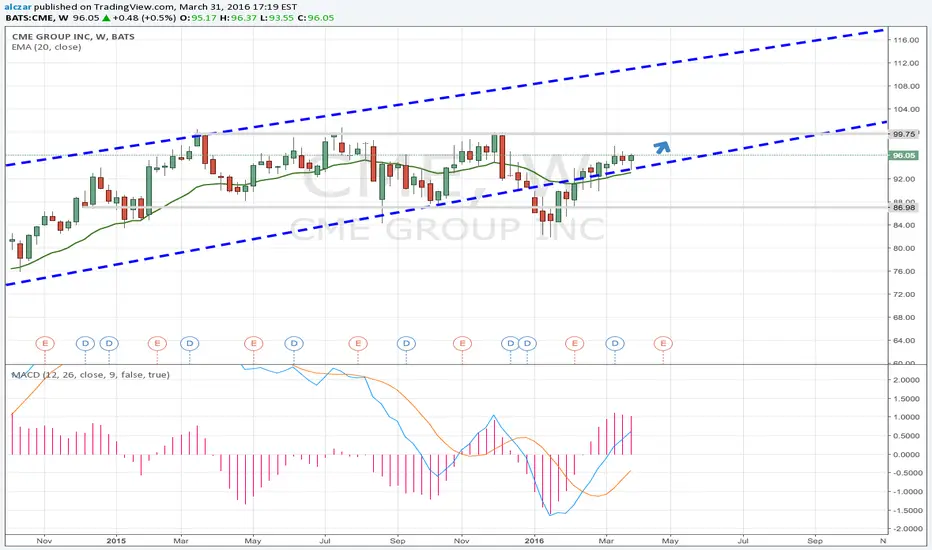Click the earnings E marker above Nov 2015
Viewport: 932px width, 550px height.
(462, 343)
